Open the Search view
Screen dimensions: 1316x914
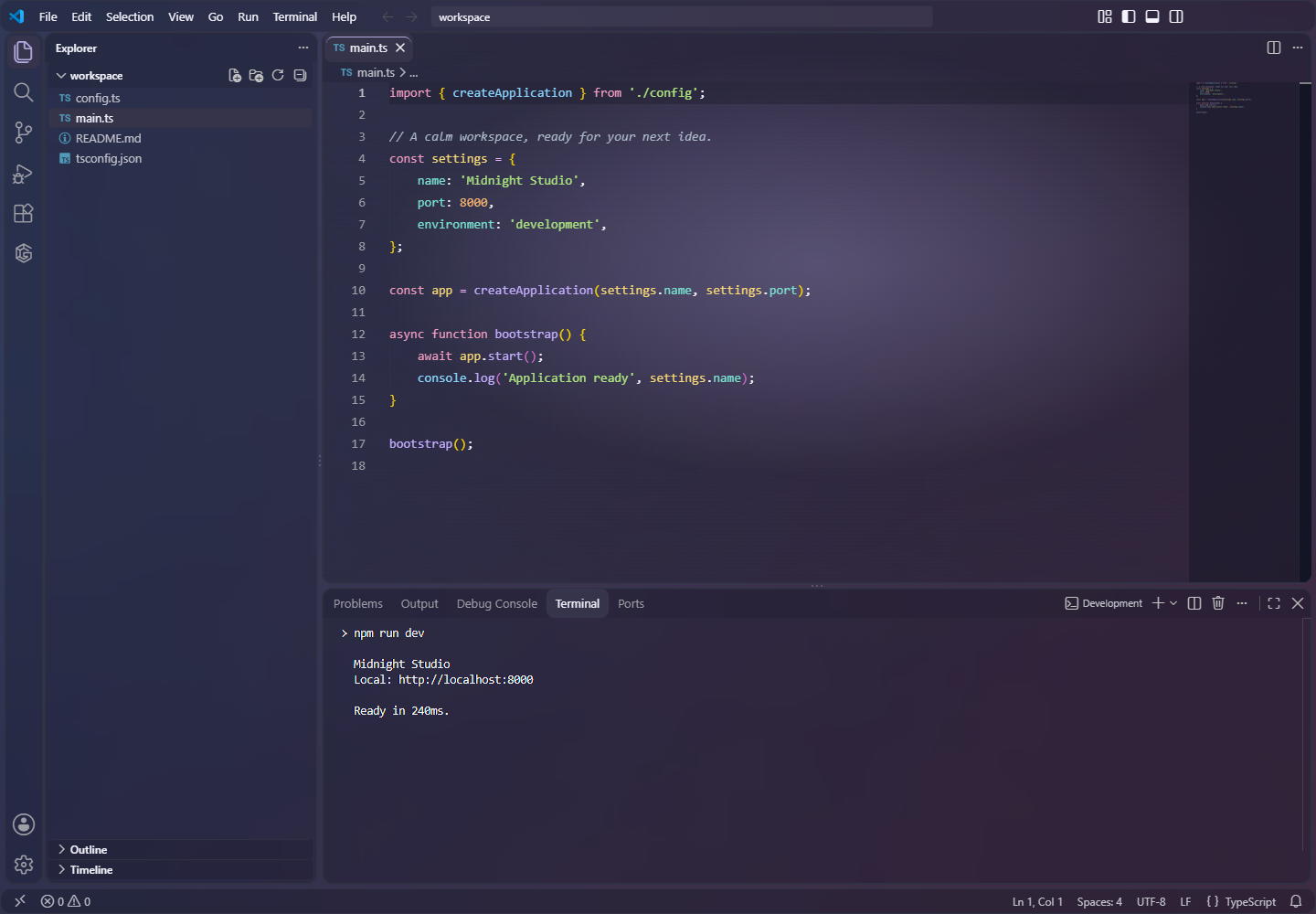24,92
